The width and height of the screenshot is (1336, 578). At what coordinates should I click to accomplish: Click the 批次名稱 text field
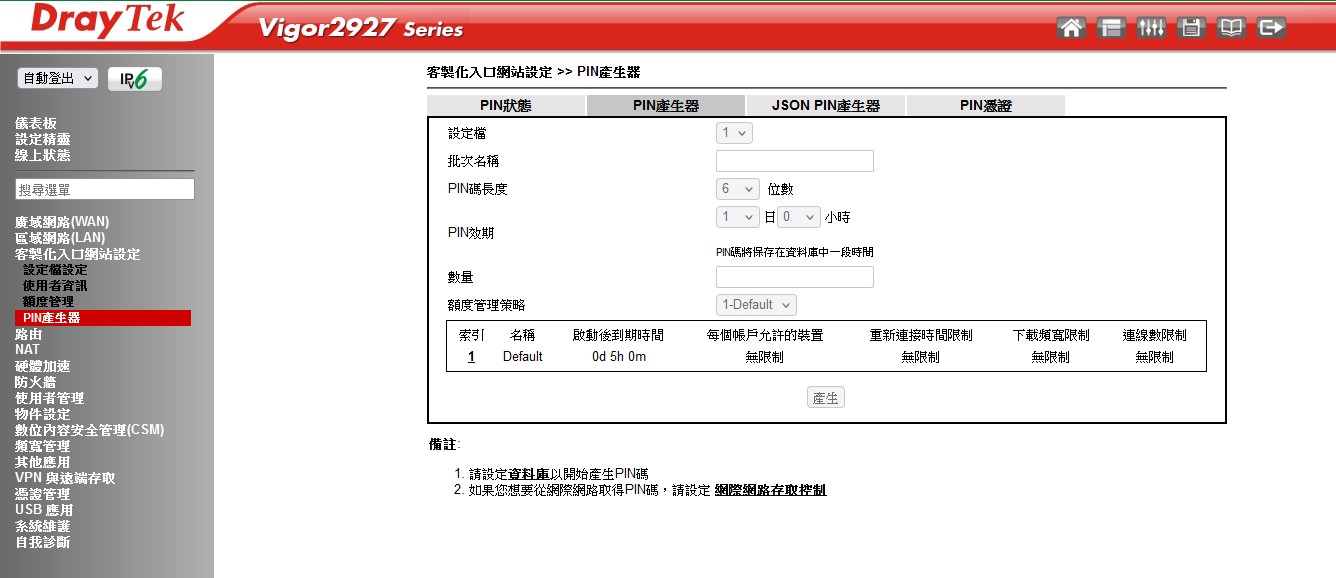coord(794,161)
